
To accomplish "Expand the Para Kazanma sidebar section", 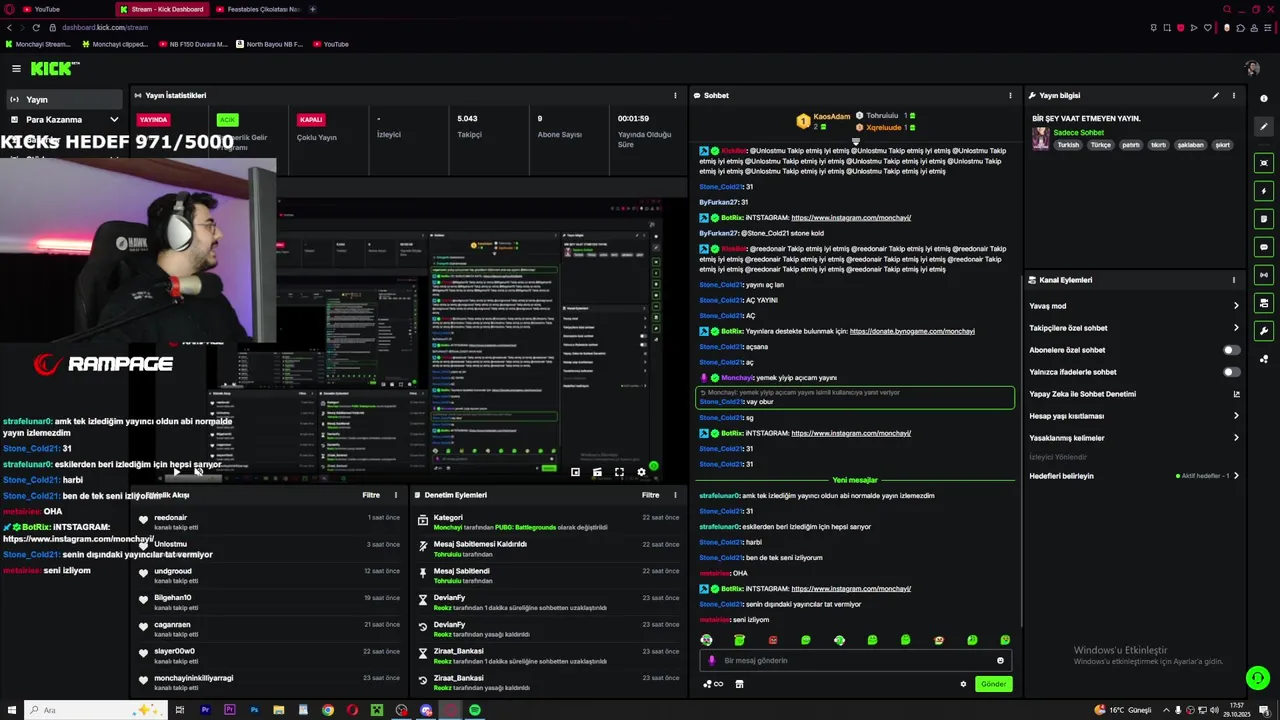I will [63, 120].
